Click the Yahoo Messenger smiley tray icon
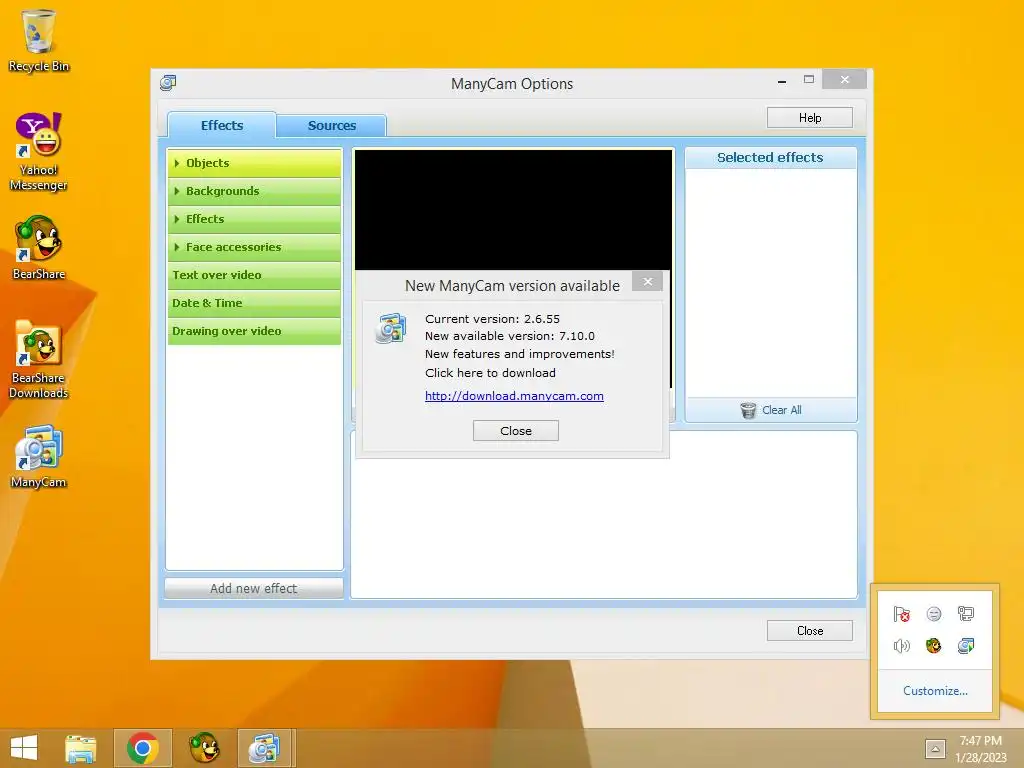The image size is (1024, 768). coord(934,614)
